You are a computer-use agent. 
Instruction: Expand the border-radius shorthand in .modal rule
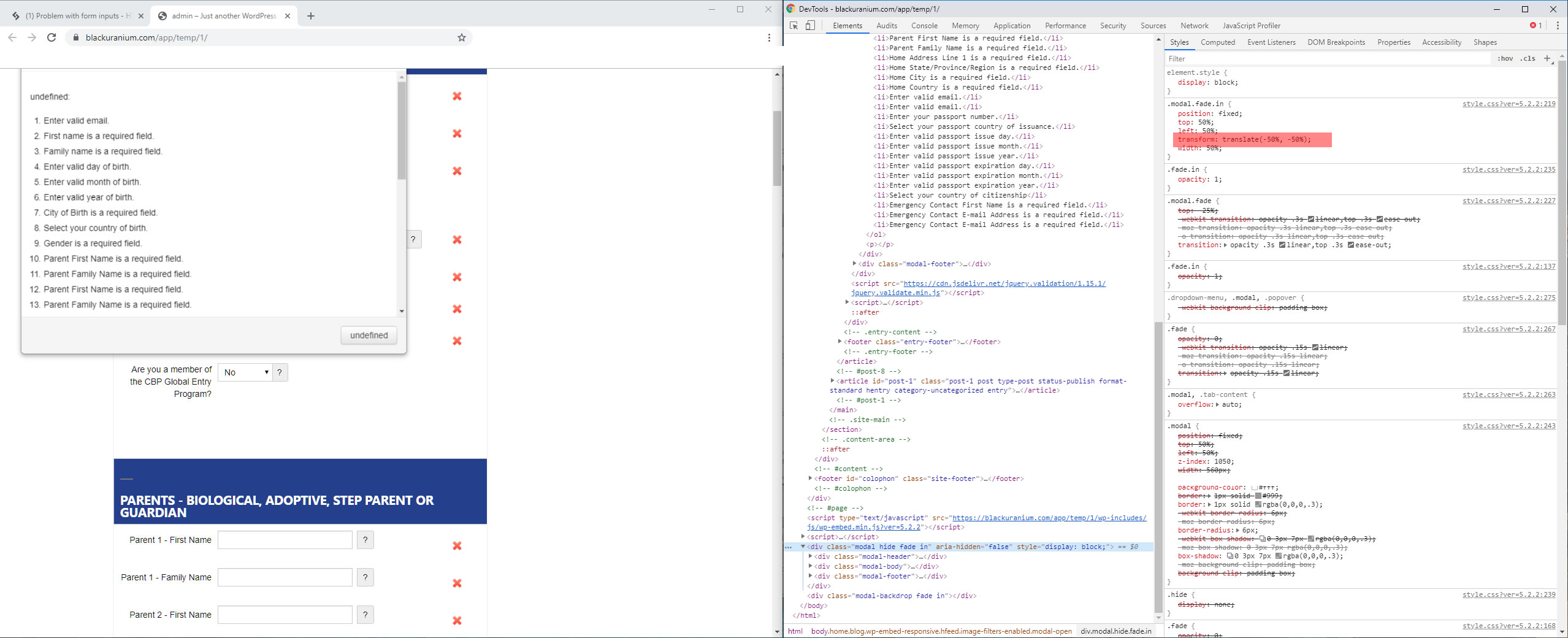pyautogui.click(x=1237, y=530)
